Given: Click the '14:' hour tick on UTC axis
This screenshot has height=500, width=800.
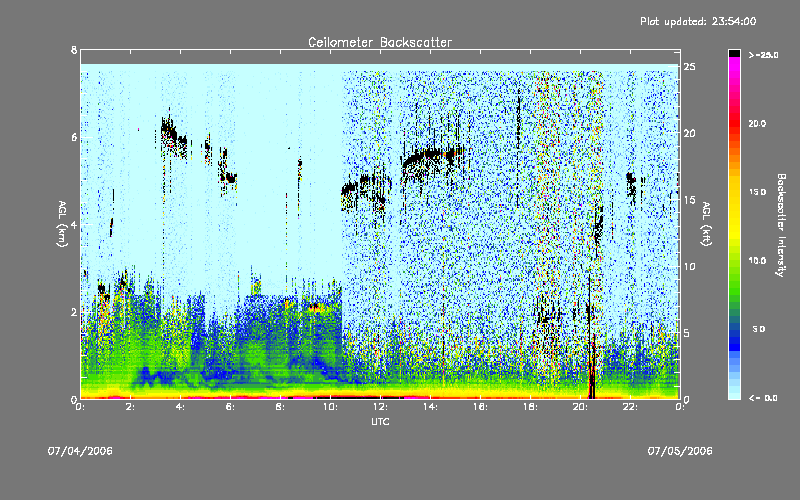Looking at the screenshot, I should pos(430,407).
